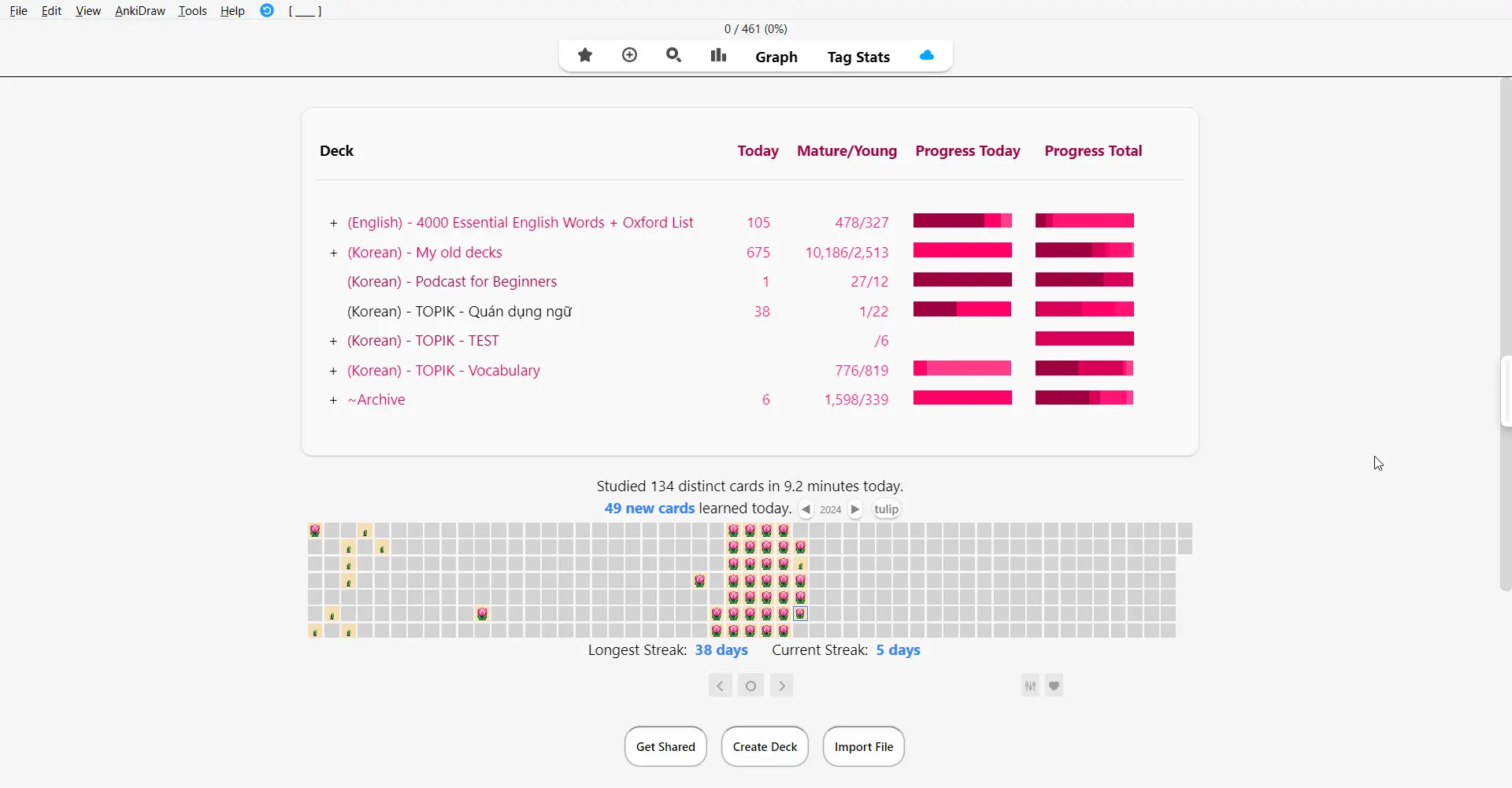Open the View menu
1512x788 pixels.
[88, 11]
